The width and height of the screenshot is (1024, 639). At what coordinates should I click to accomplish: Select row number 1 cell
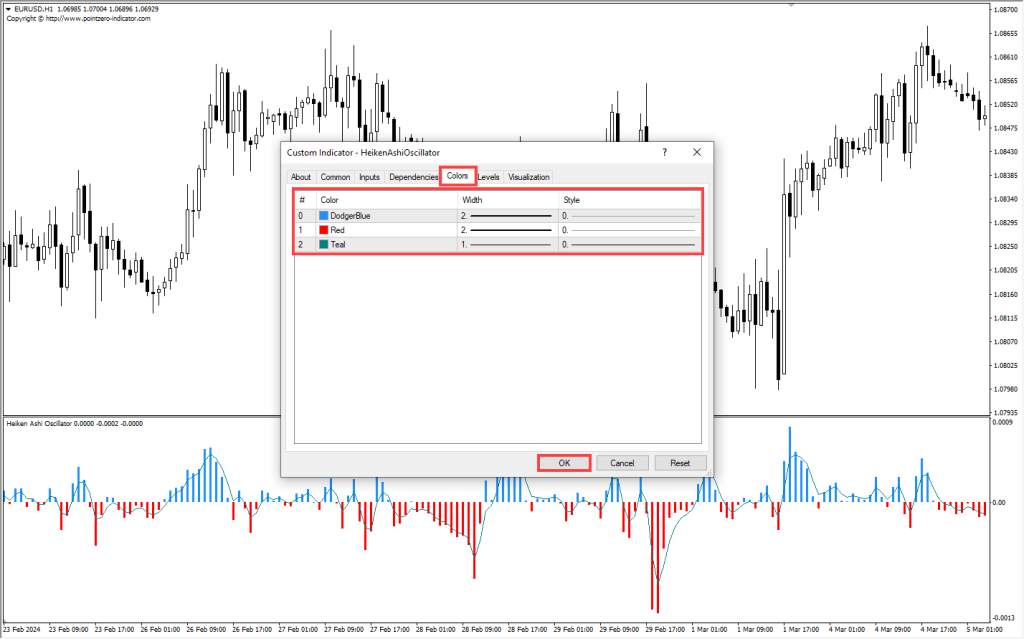(x=306, y=230)
